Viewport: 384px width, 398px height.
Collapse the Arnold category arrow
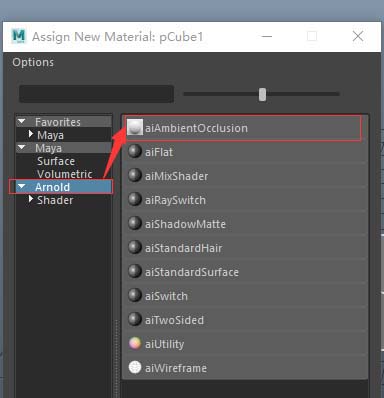(22, 186)
